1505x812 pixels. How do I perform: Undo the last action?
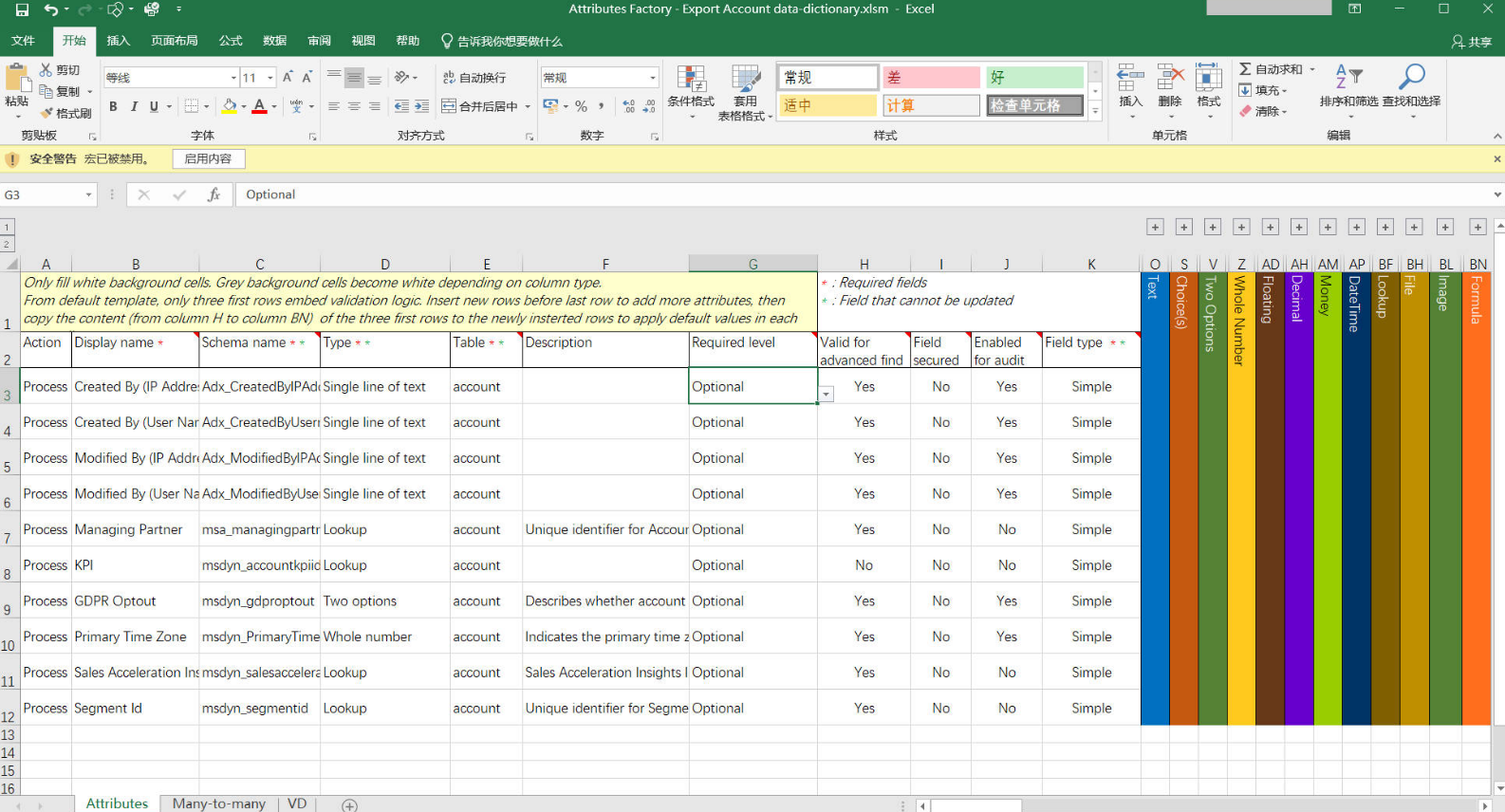(x=51, y=9)
